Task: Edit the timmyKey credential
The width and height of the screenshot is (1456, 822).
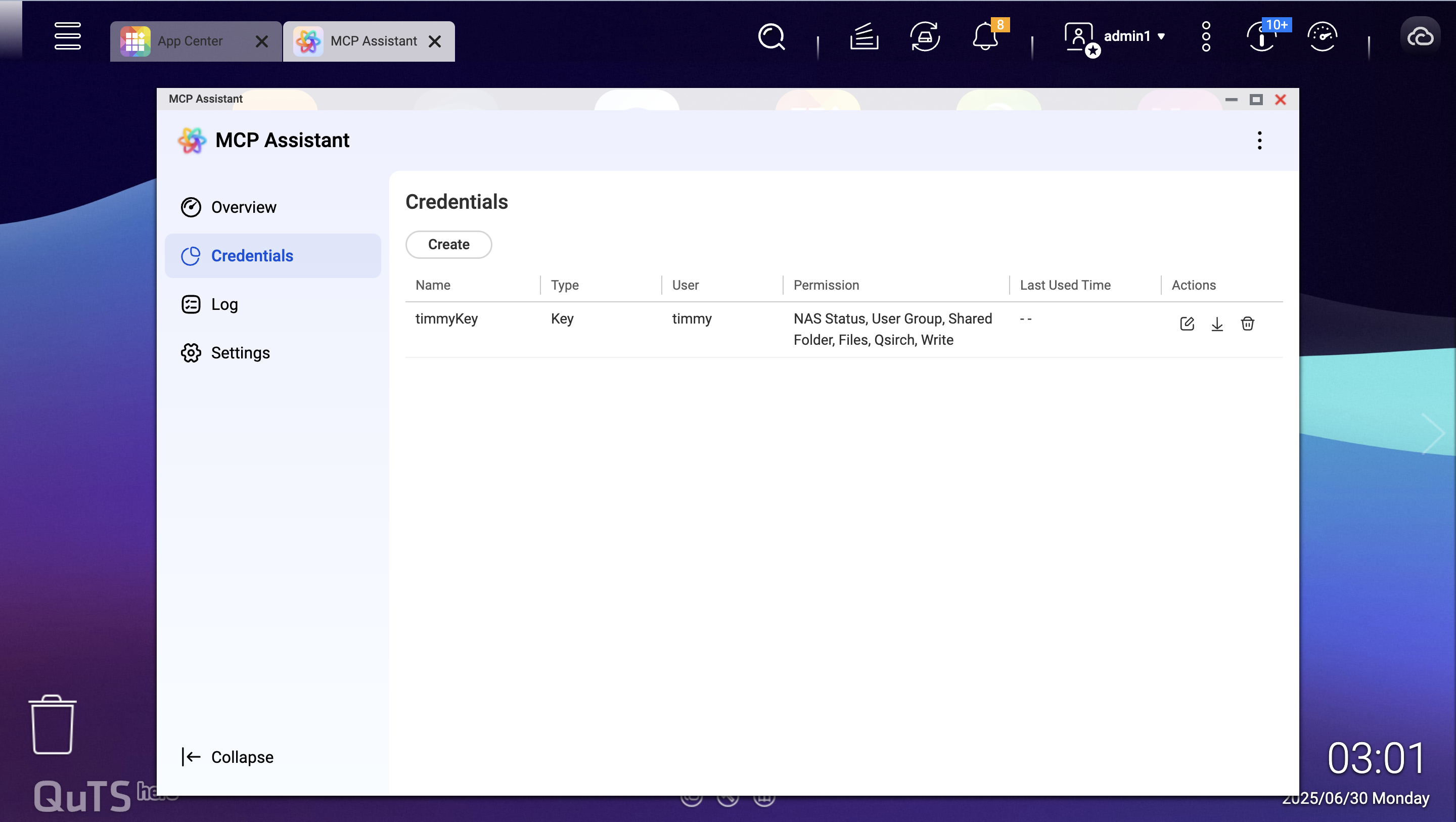Action: point(1187,324)
